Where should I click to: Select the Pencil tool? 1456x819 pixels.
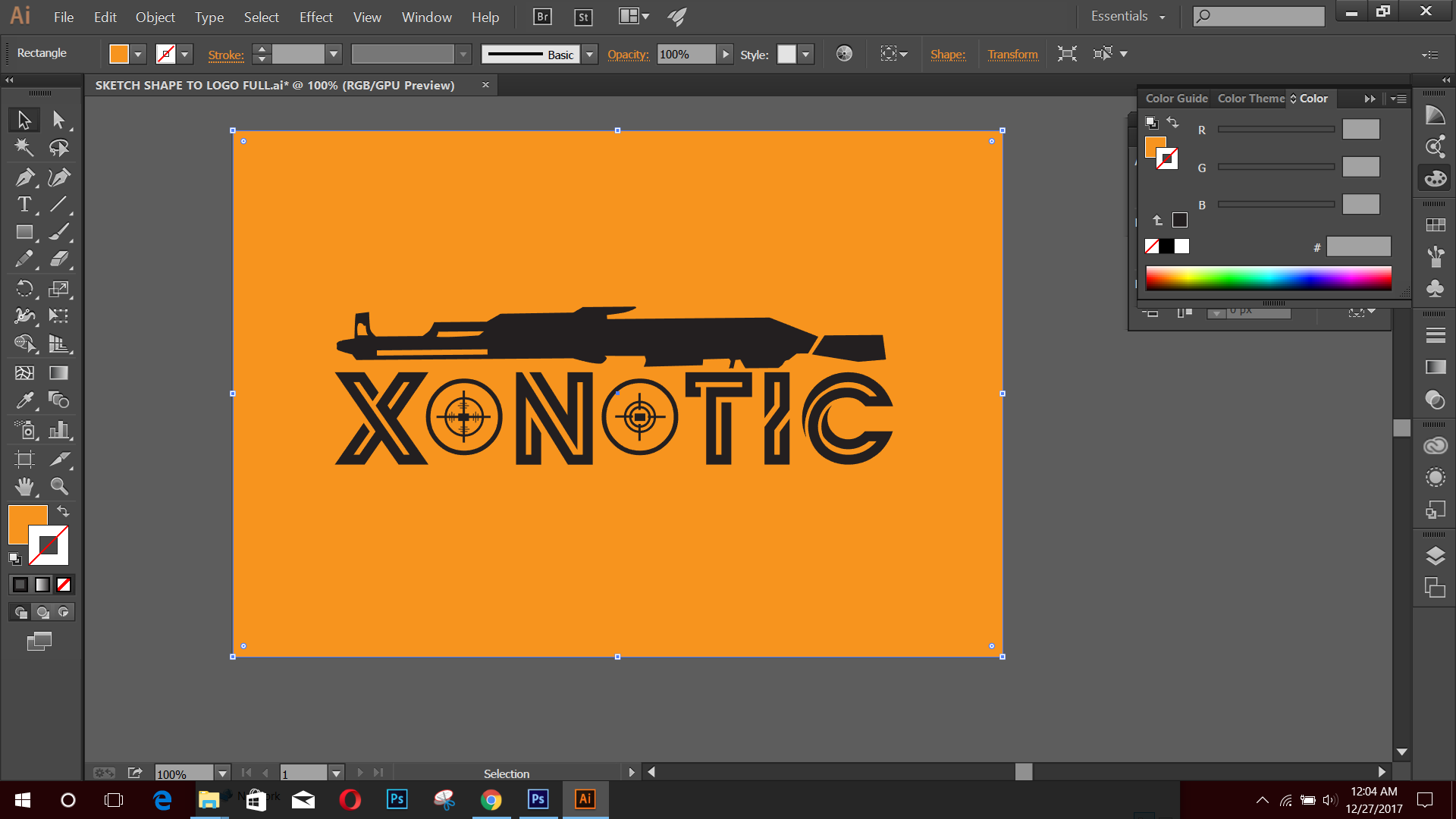point(24,259)
